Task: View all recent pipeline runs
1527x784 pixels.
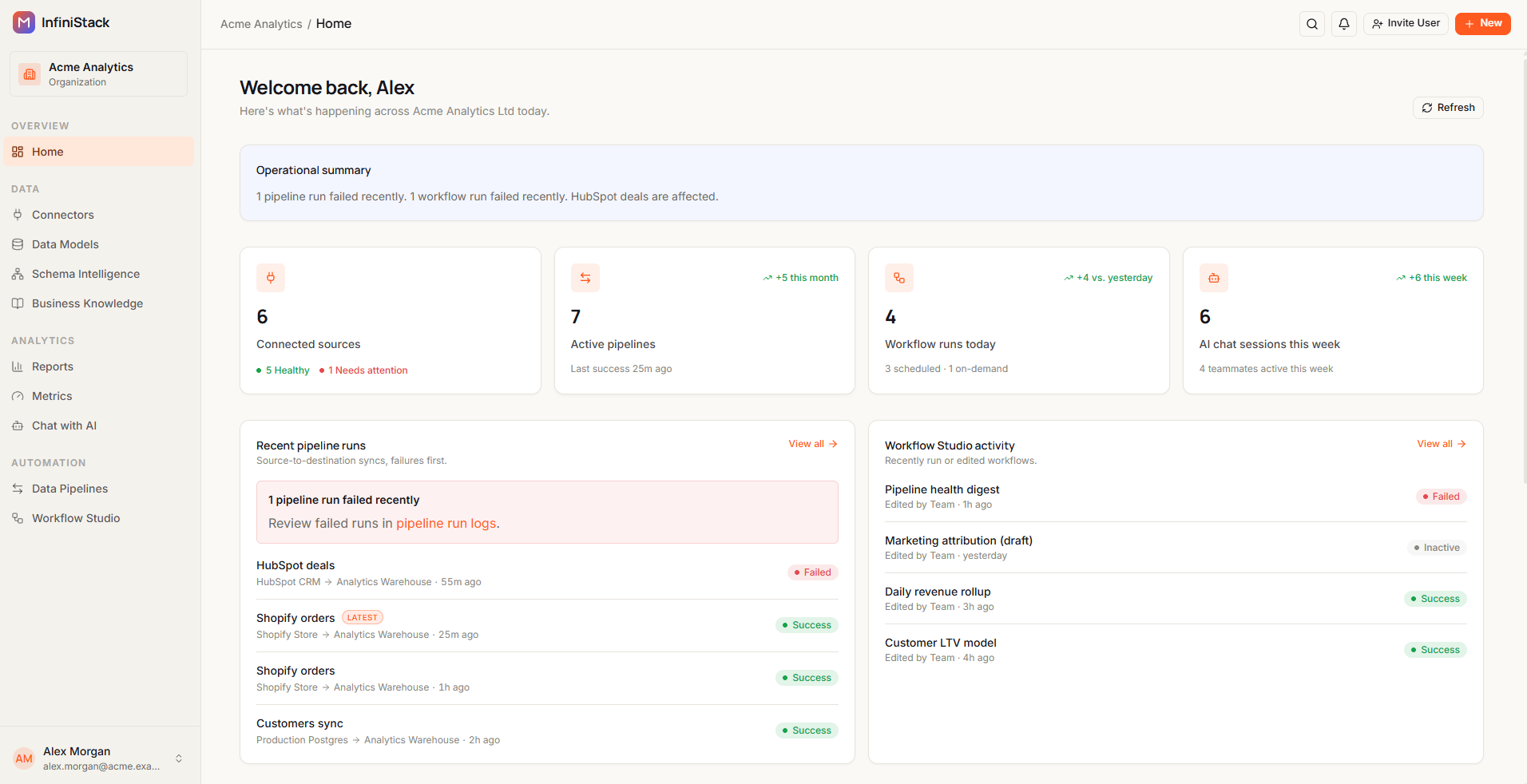Action: click(x=813, y=444)
